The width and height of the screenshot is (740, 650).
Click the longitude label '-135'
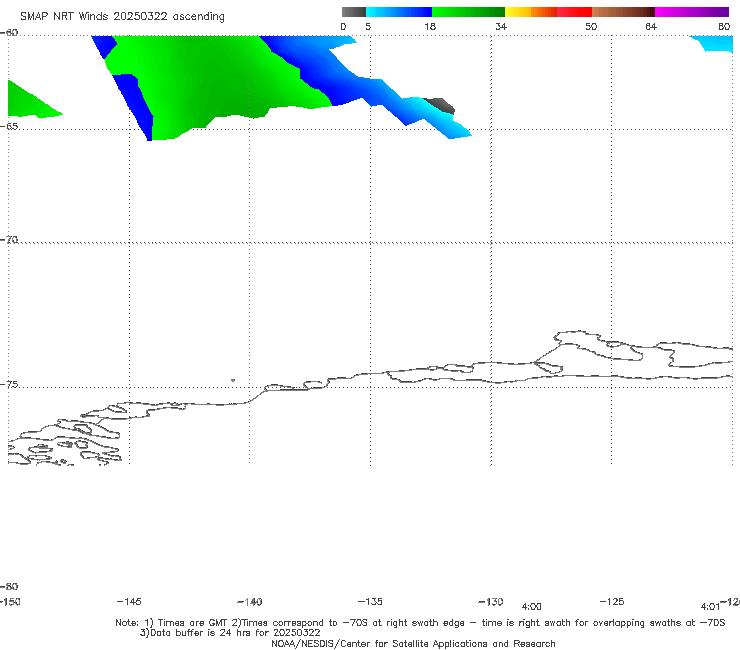[x=370, y=602]
